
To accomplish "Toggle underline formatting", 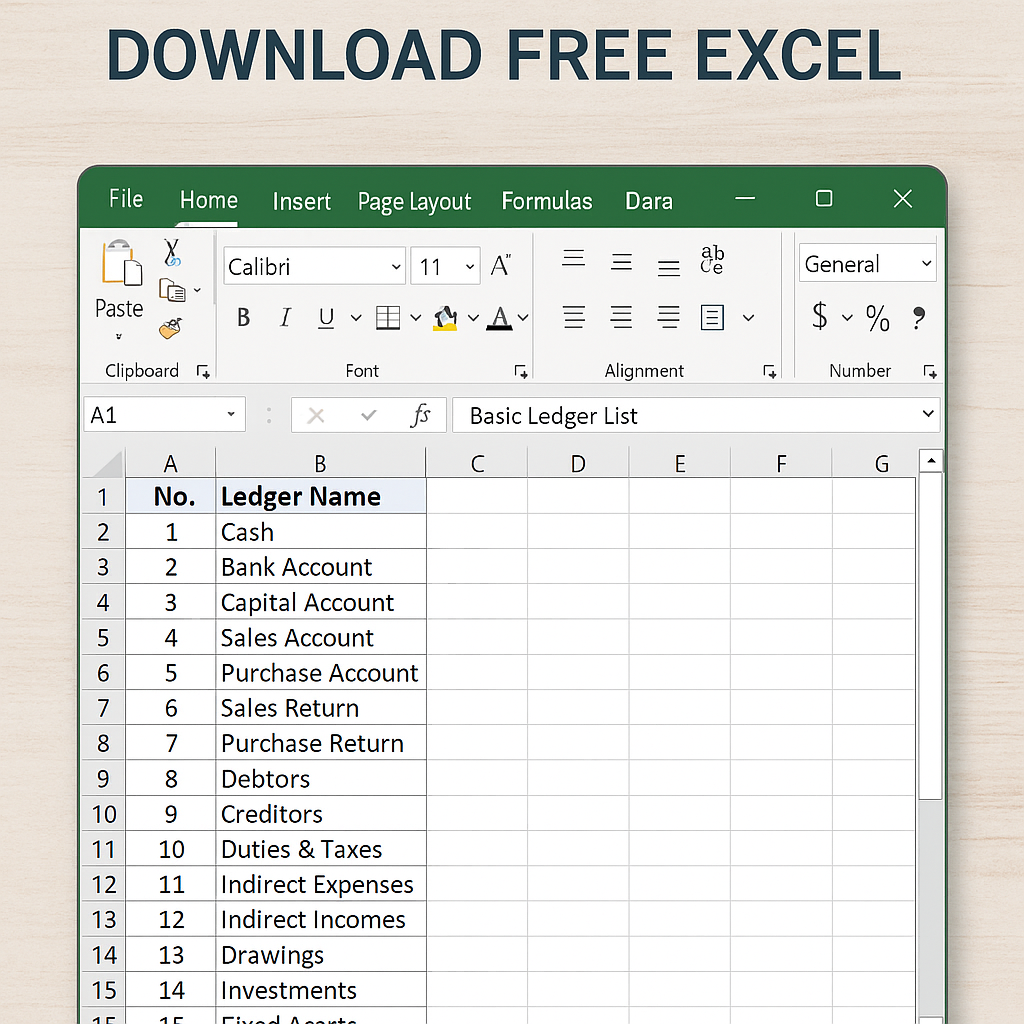I will click(x=325, y=316).
